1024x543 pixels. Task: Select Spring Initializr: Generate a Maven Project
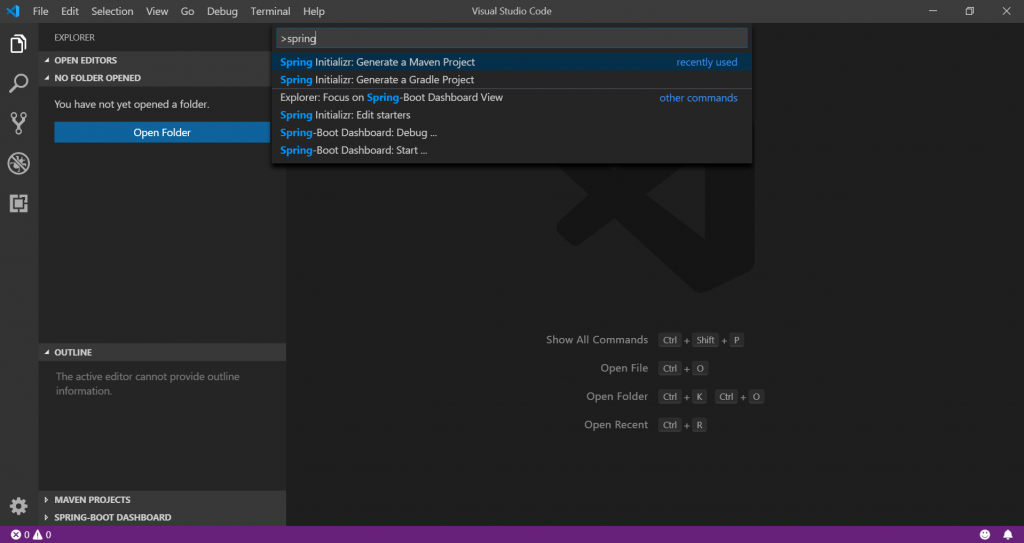512,62
